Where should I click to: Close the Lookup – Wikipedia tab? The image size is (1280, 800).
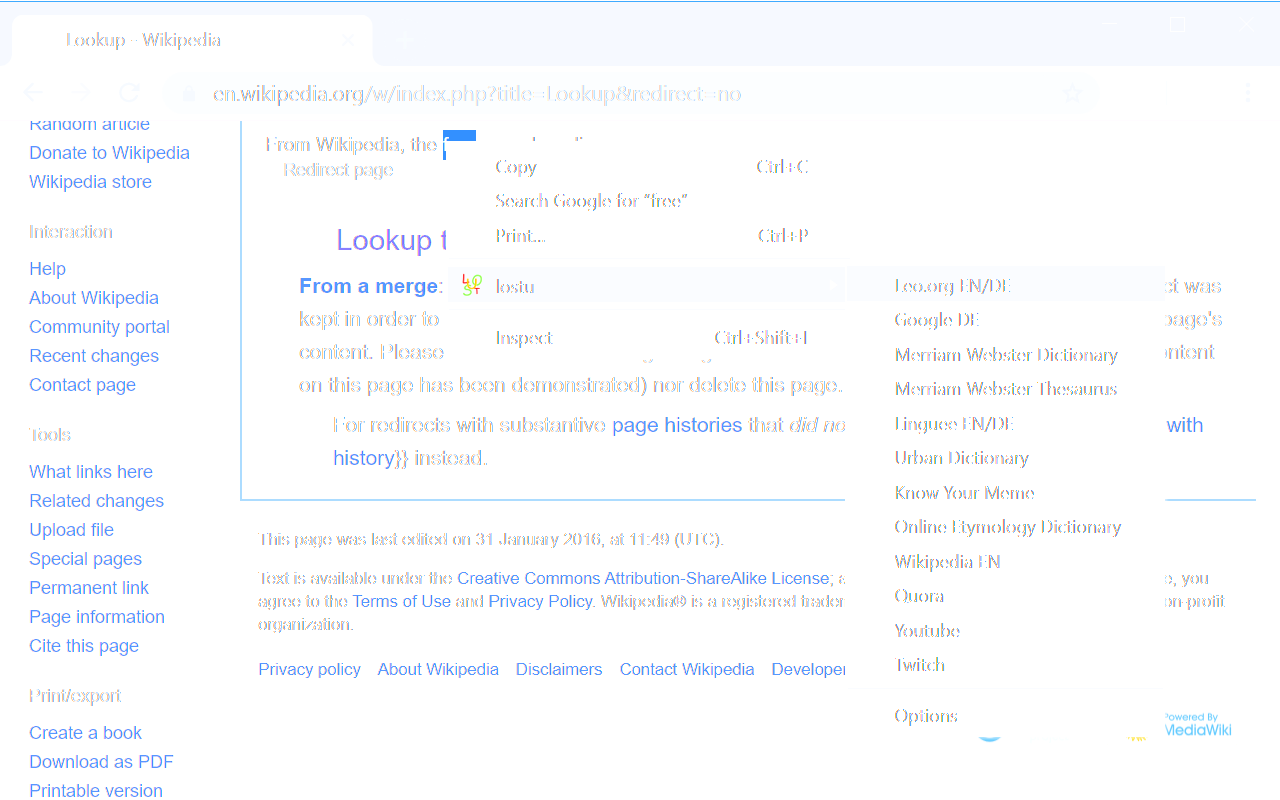coord(347,40)
